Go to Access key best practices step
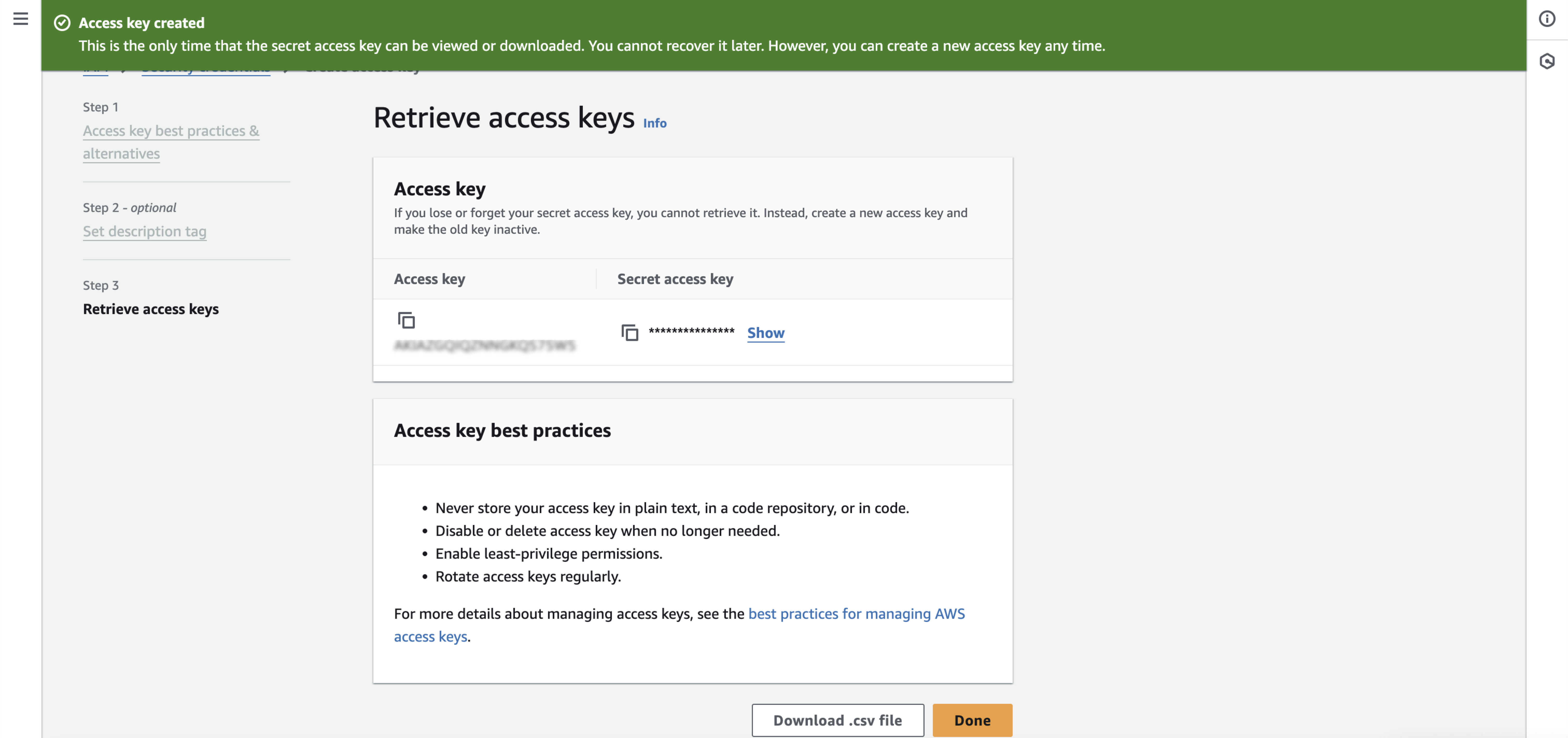Image resolution: width=1568 pixels, height=738 pixels. (171, 142)
